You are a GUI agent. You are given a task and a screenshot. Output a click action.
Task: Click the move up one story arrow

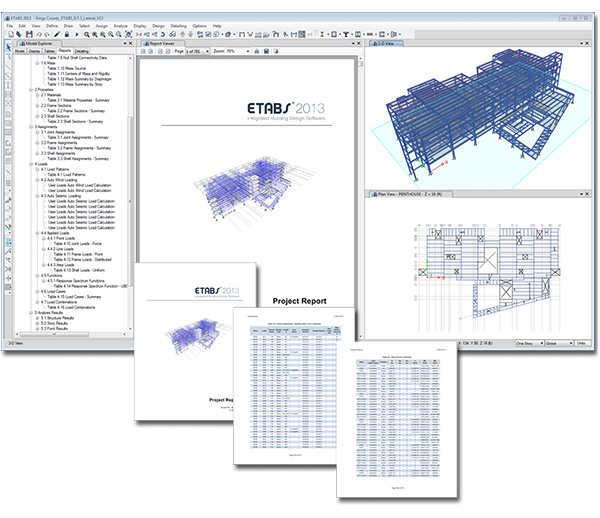pos(183,34)
